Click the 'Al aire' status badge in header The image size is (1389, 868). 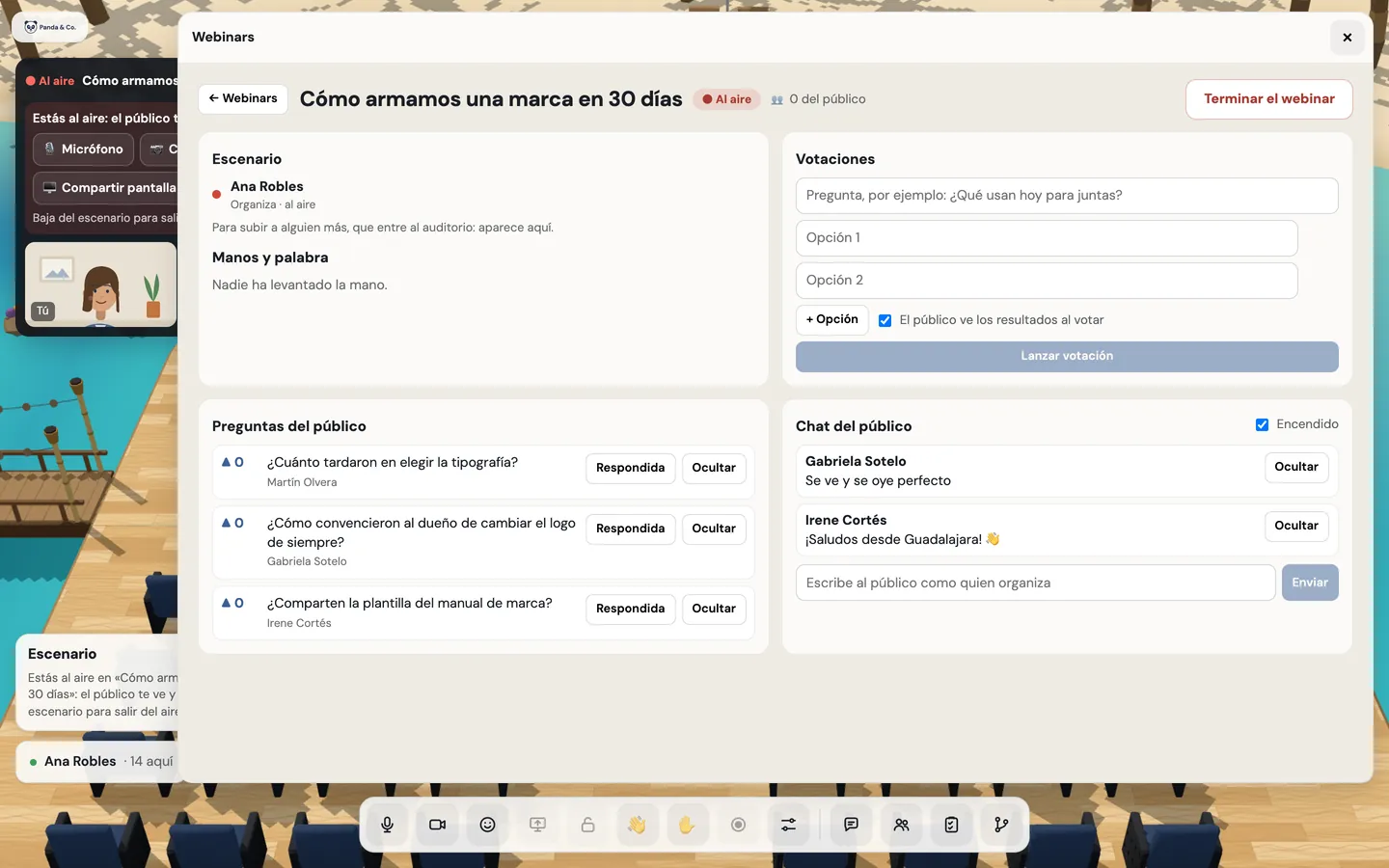(726, 99)
